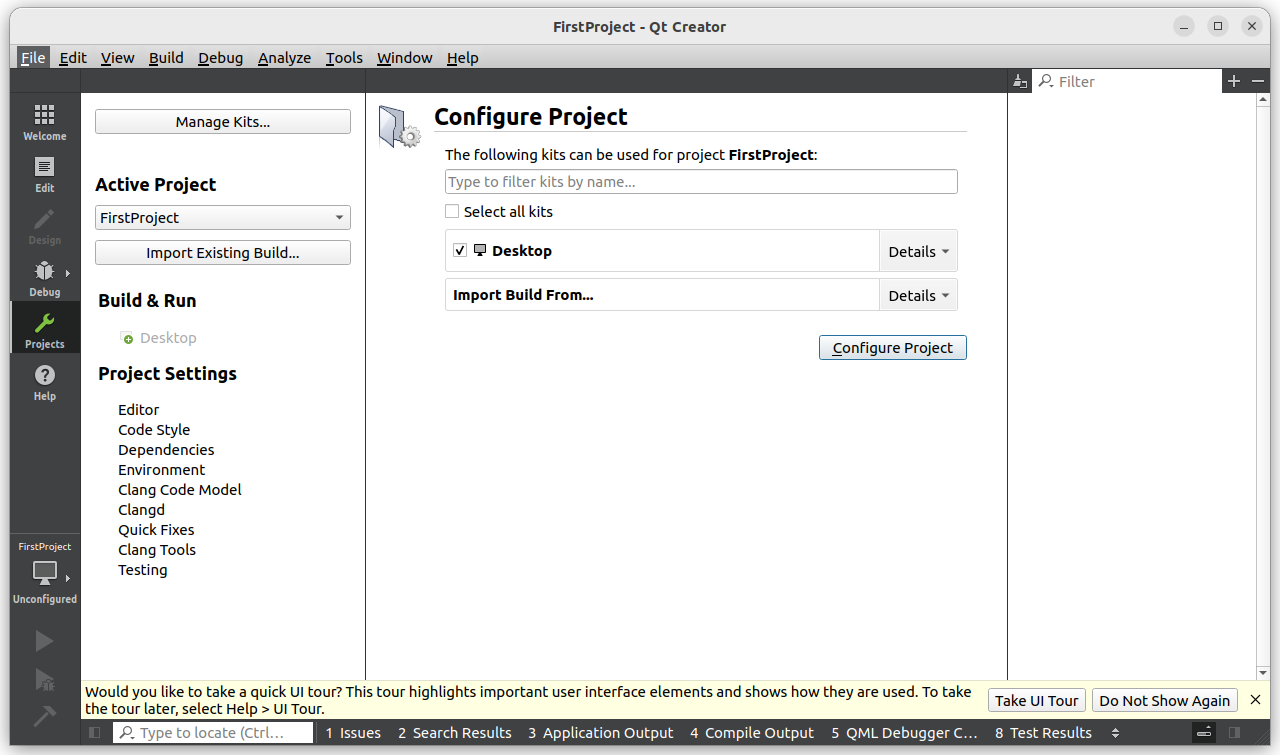This screenshot has height=755, width=1280.
Task: Open the Window menu
Action: 404,58
